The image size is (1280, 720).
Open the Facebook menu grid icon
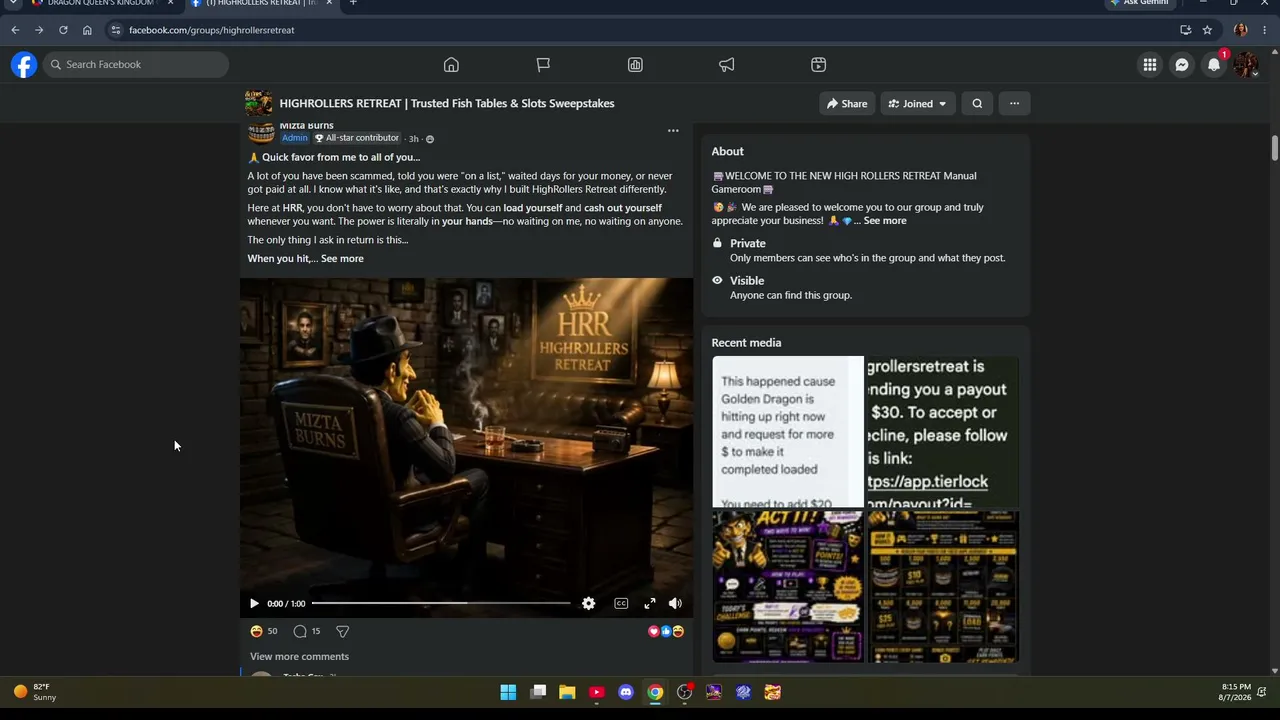(1150, 65)
